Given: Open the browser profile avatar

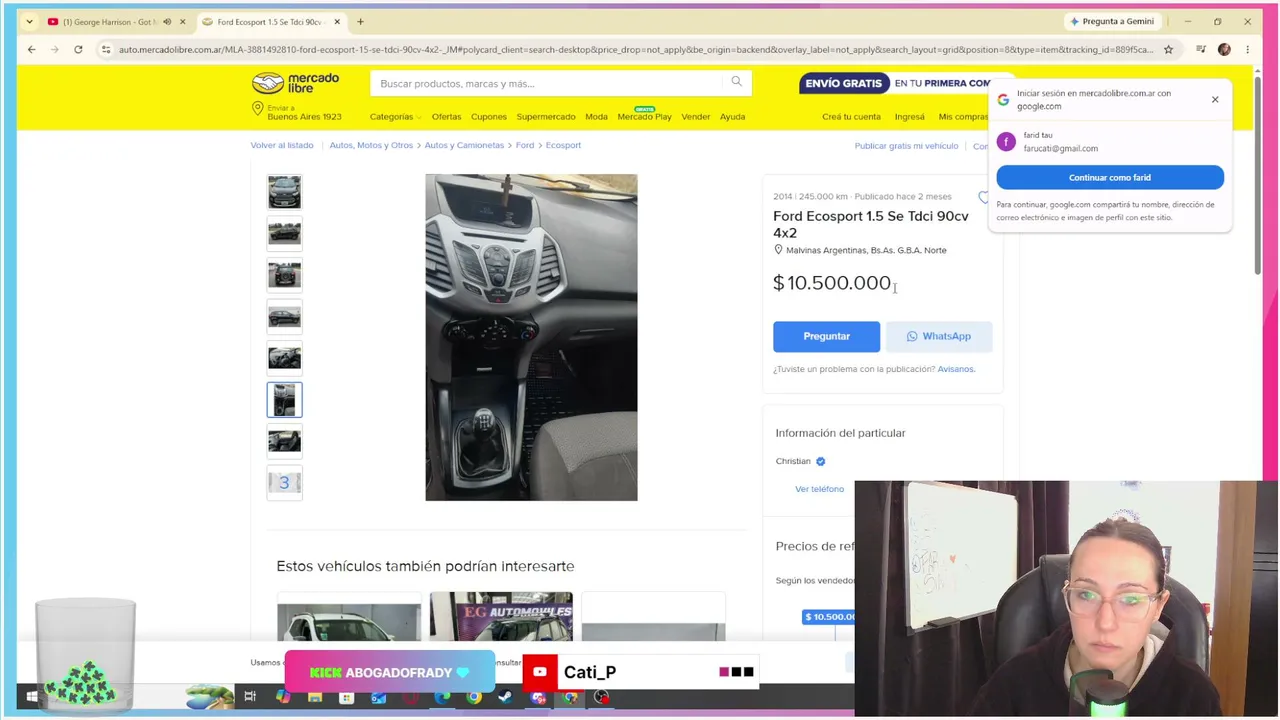Looking at the screenshot, I should click(x=1224, y=49).
